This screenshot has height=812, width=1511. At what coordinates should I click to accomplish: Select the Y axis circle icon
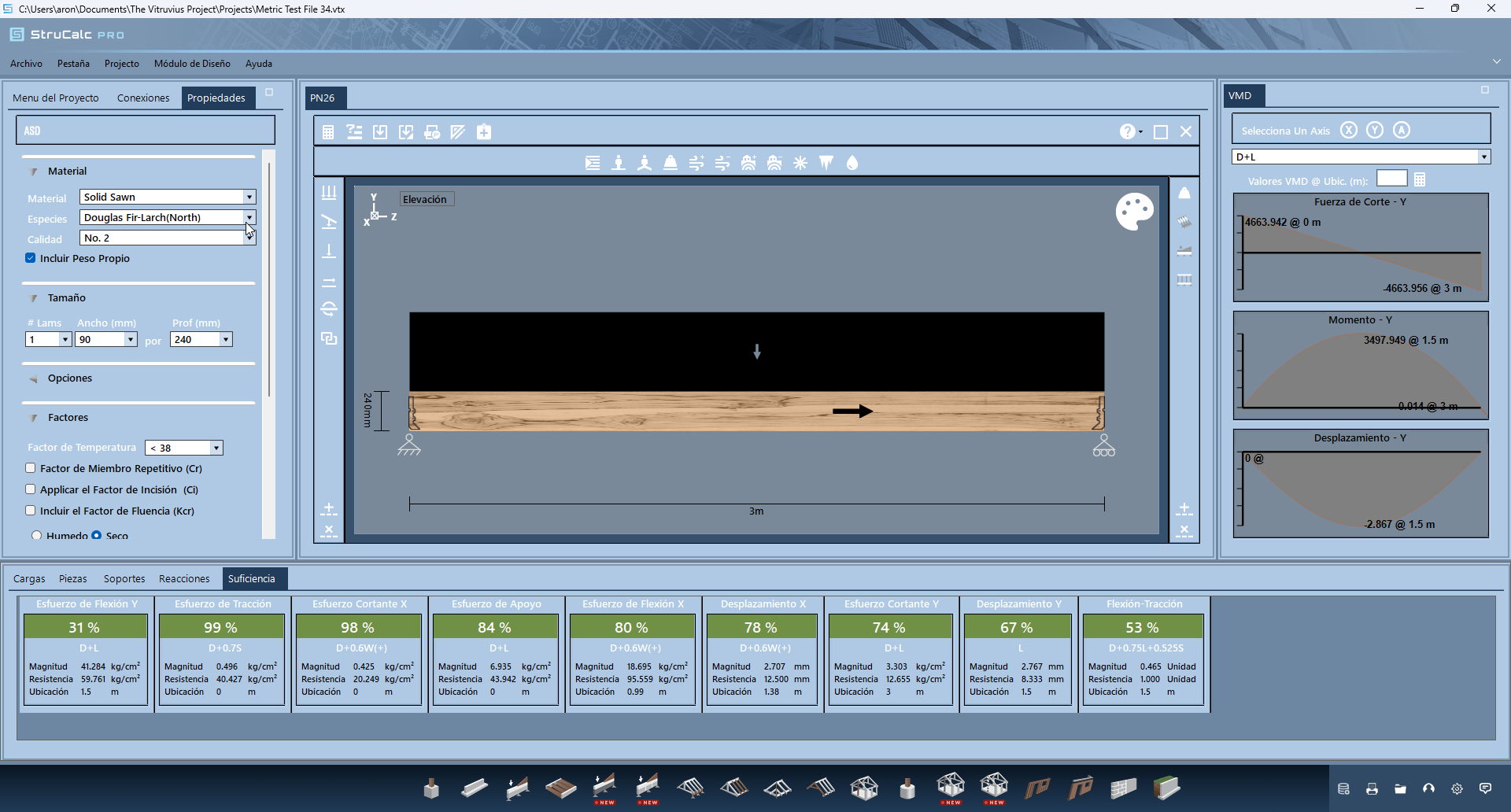[x=1375, y=131]
